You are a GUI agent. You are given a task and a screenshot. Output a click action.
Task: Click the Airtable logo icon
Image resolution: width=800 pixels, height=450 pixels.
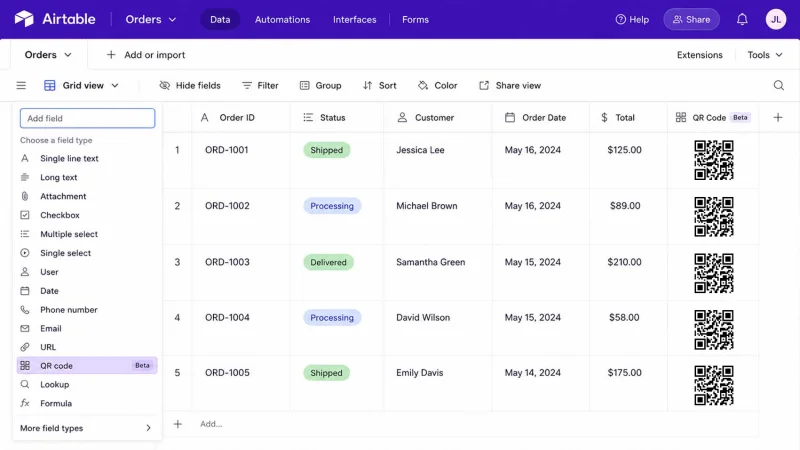pos(24,19)
